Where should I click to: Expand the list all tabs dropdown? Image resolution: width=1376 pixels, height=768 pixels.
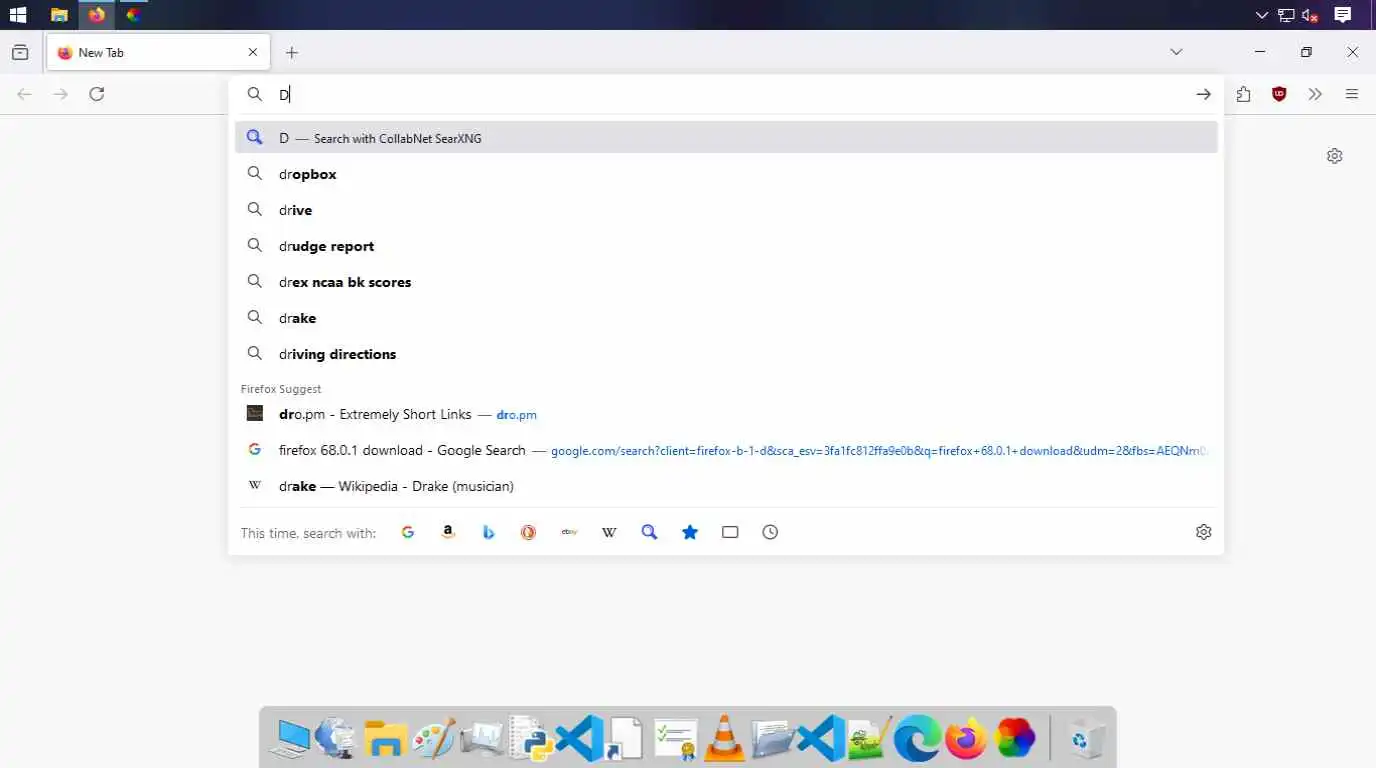pyautogui.click(x=1176, y=52)
